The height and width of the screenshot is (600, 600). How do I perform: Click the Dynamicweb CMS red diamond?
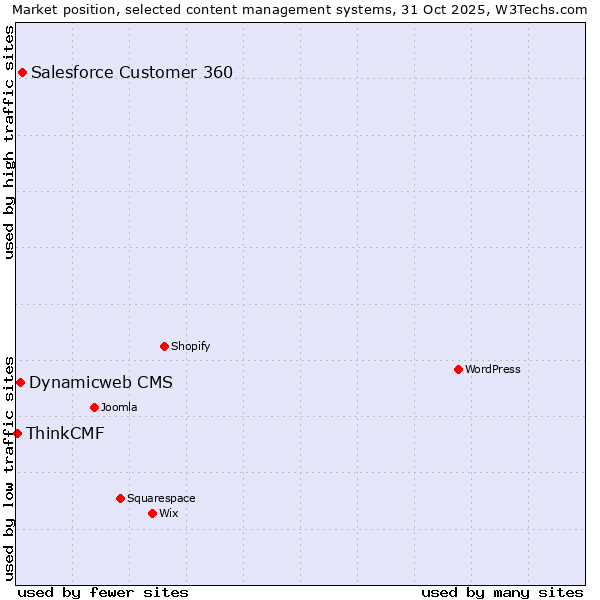click(20, 382)
